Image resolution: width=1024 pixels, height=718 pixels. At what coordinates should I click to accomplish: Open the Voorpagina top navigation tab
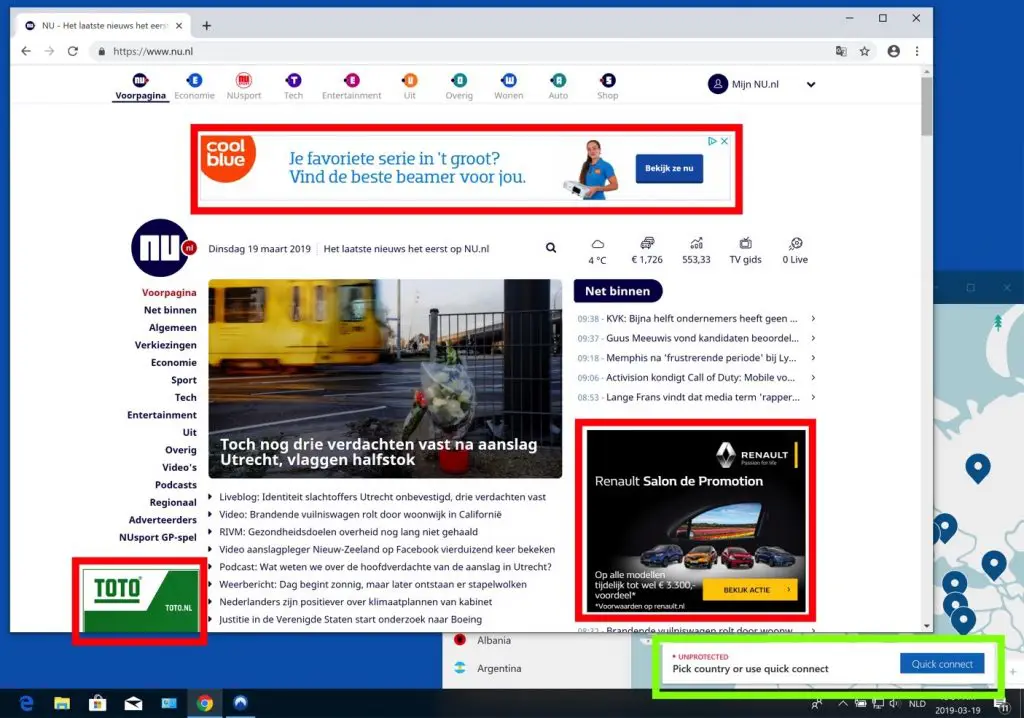click(140, 87)
